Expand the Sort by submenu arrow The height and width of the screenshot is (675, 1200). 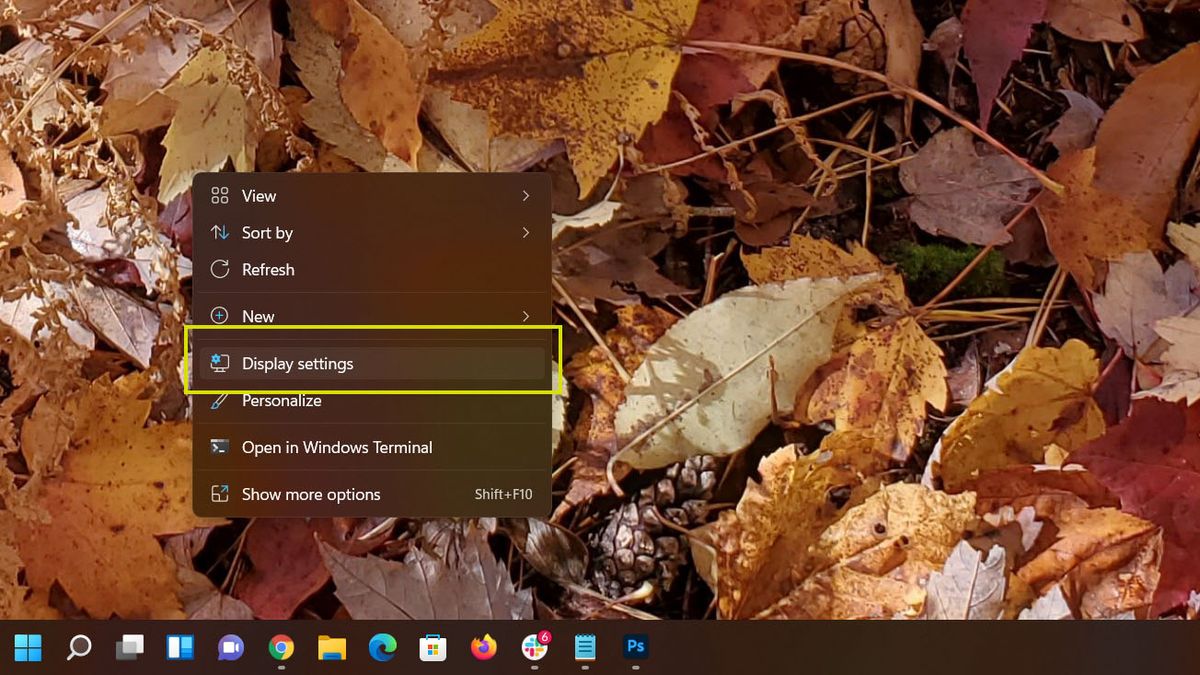pos(526,233)
